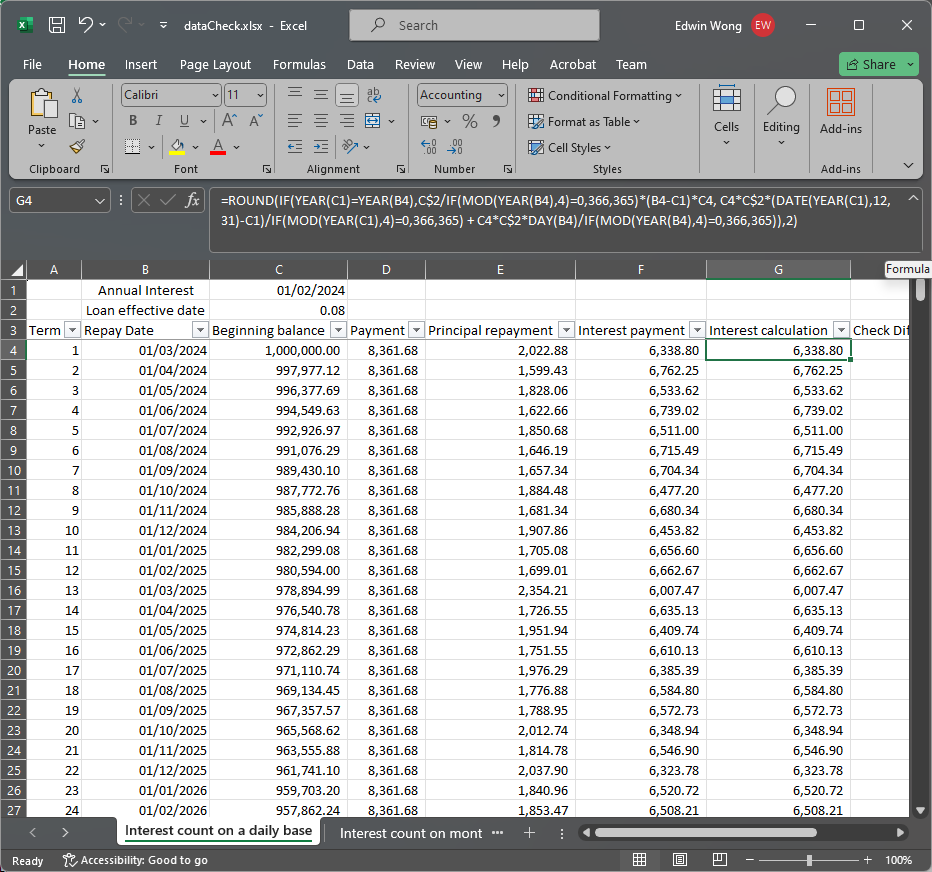Click the Cut scissors icon
This screenshot has width=932, height=872.
[77, 96]
